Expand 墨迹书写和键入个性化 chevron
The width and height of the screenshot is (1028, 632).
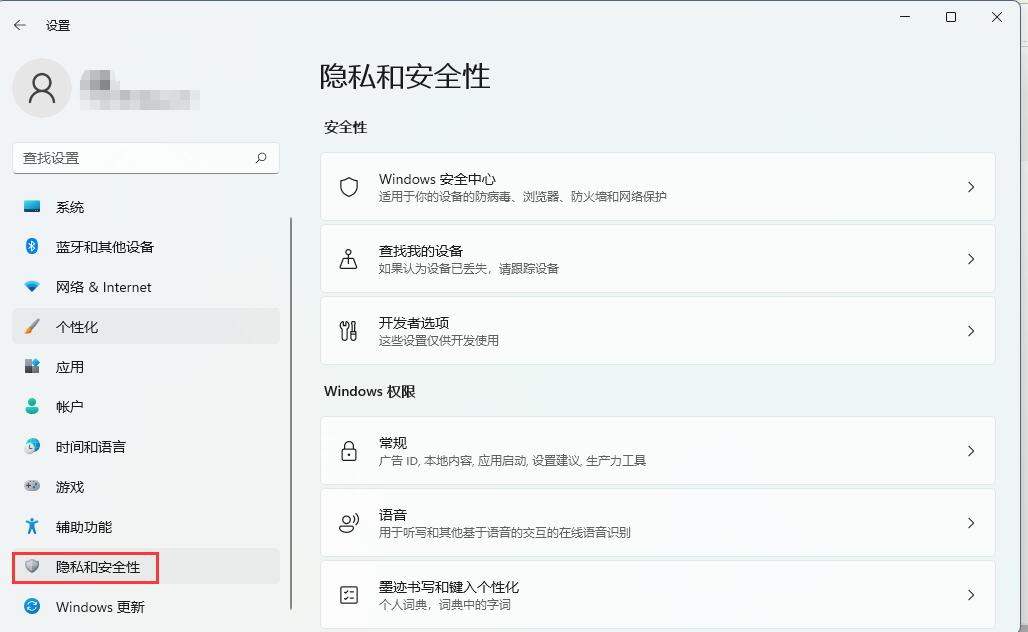(971, 595)
